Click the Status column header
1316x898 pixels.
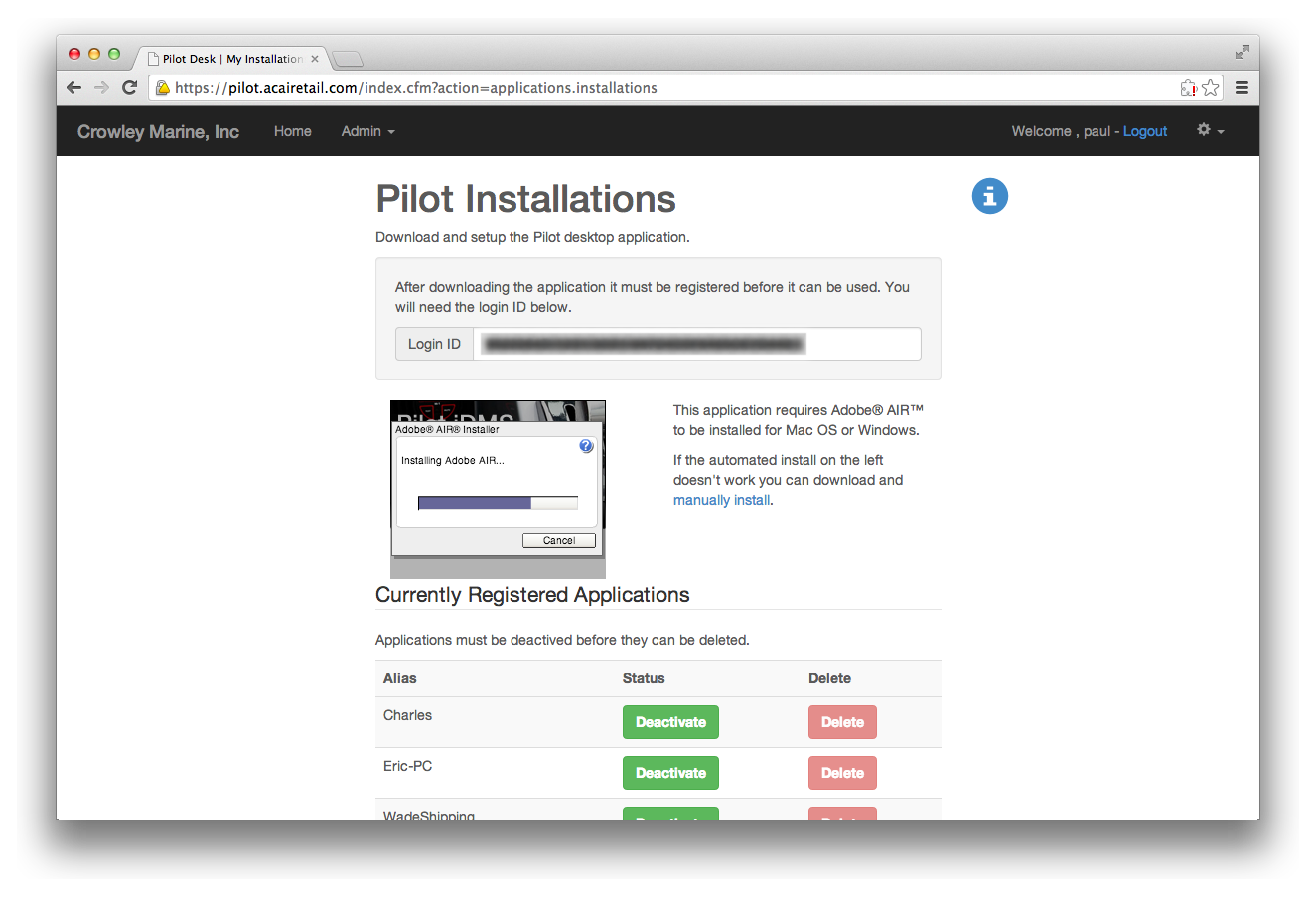644,678
